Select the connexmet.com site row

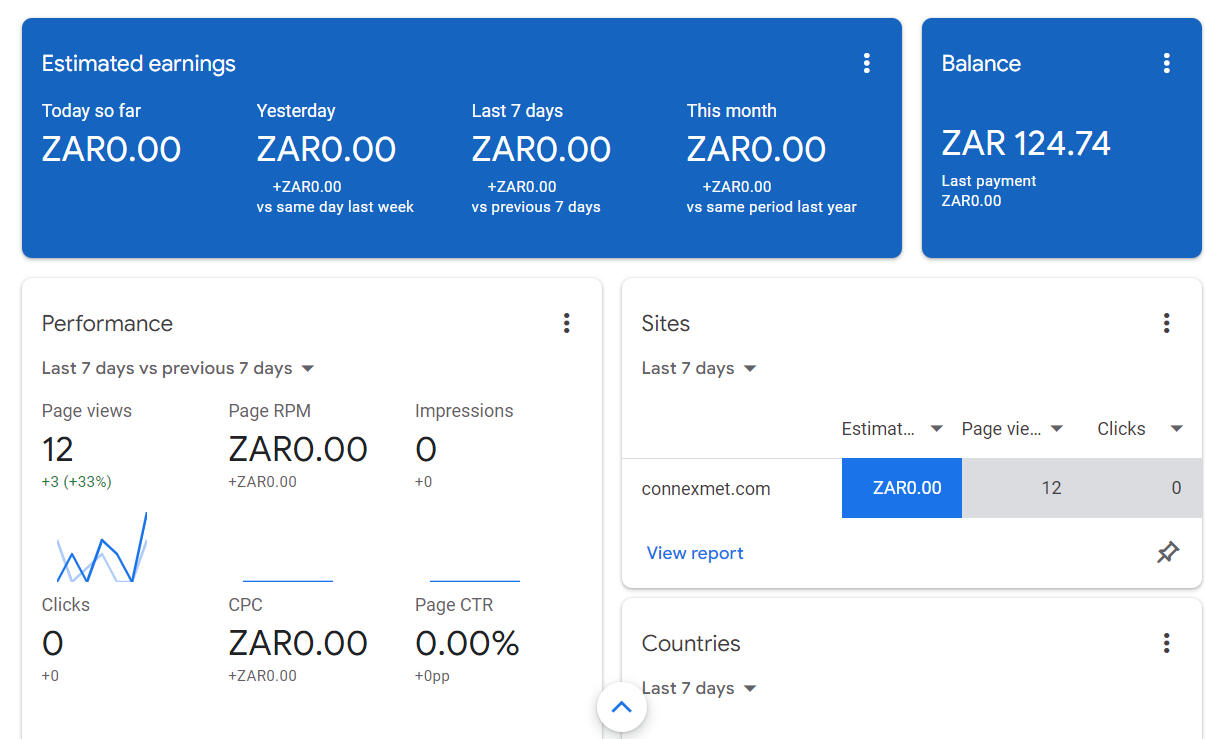tap(706, 489)
